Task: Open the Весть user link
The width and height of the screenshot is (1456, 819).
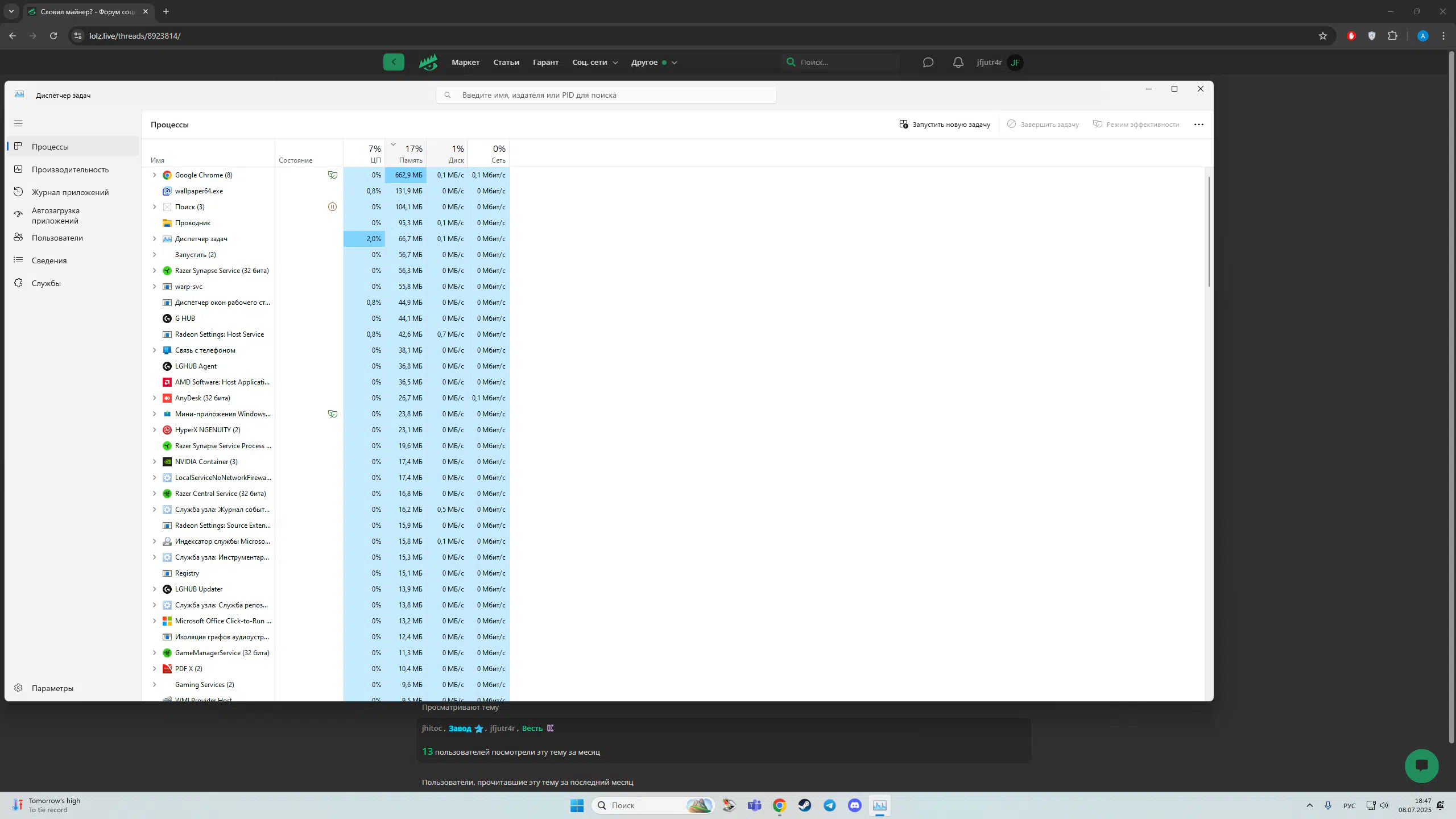Action: point(532,729)
